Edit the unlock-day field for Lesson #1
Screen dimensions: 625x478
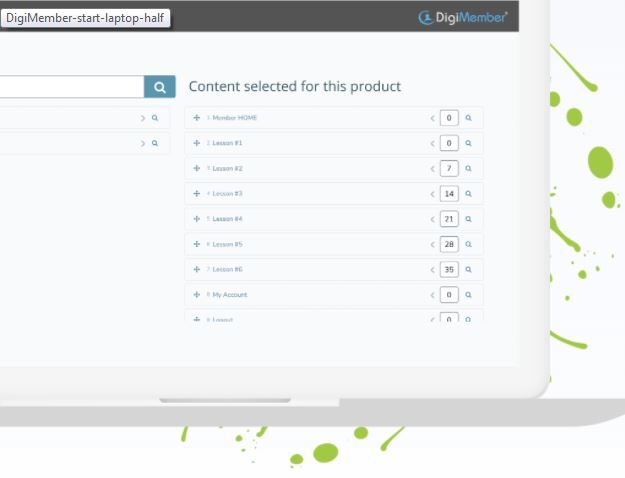point(449,143)
